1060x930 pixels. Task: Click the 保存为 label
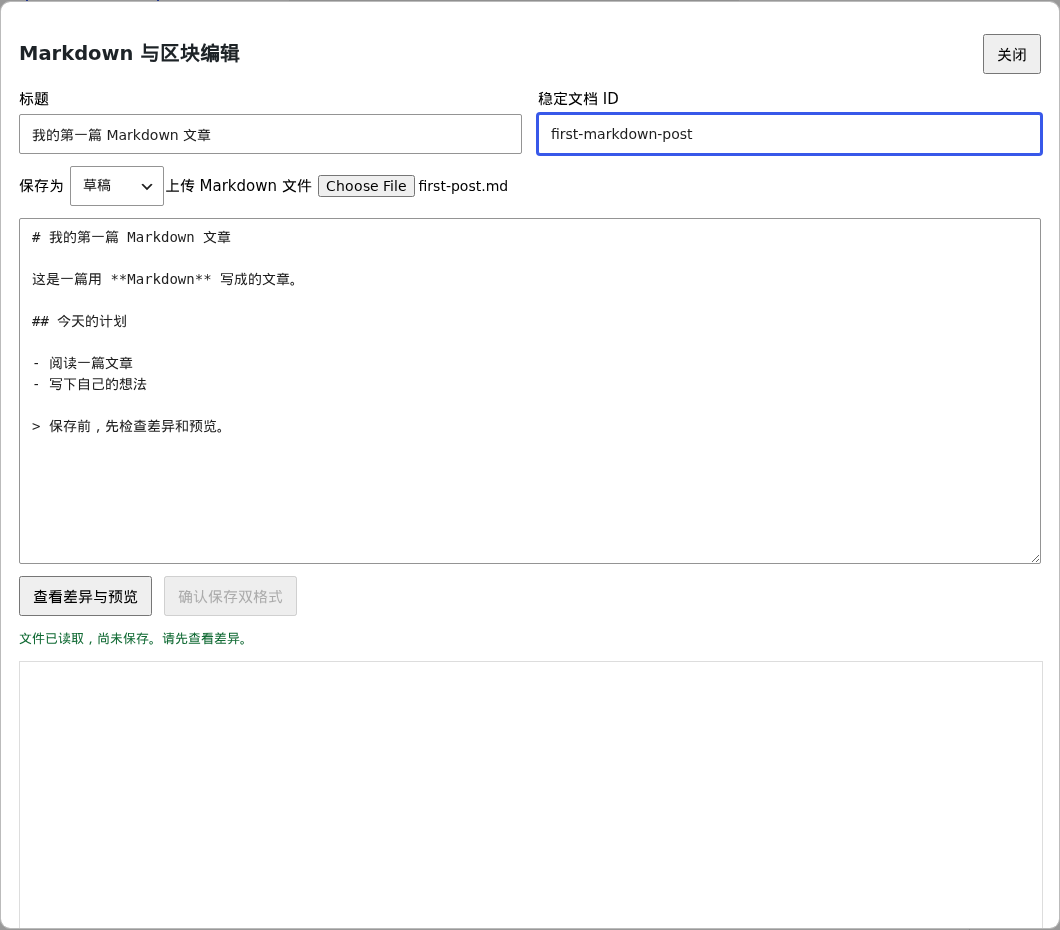pos(41,186)
